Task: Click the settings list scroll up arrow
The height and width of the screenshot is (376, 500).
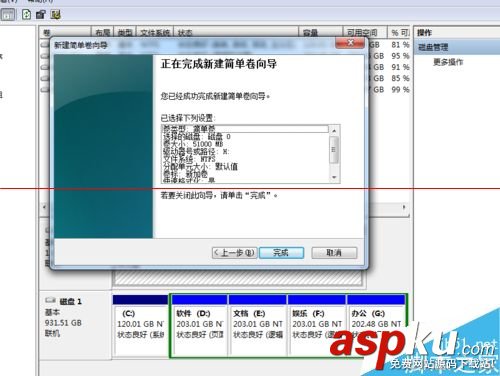Action: tap(334, 130)
